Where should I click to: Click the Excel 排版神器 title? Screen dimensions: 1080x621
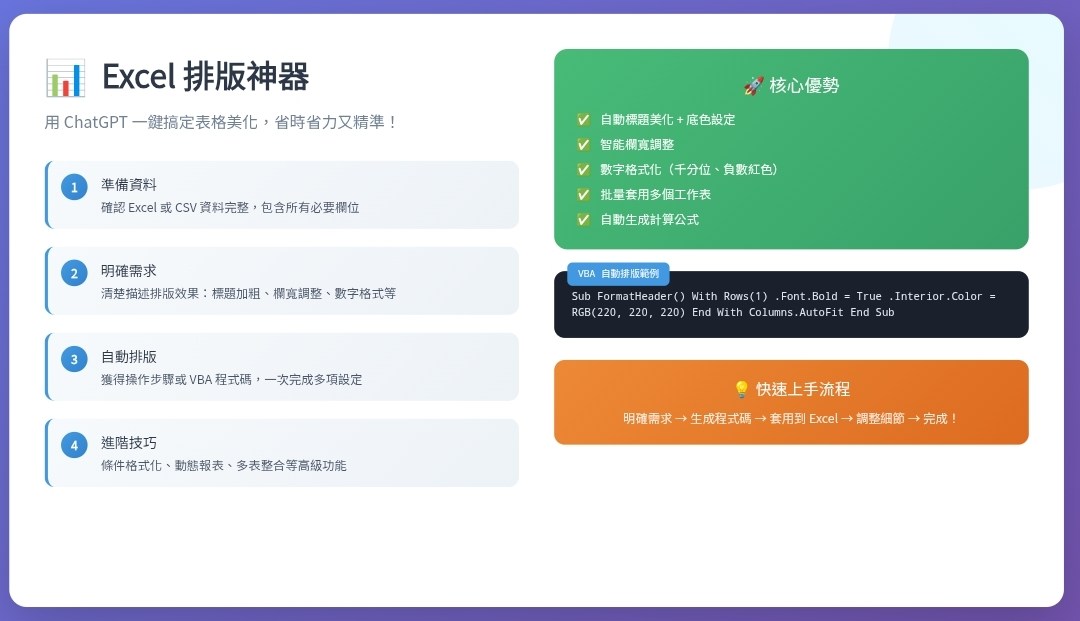(205, 76)
